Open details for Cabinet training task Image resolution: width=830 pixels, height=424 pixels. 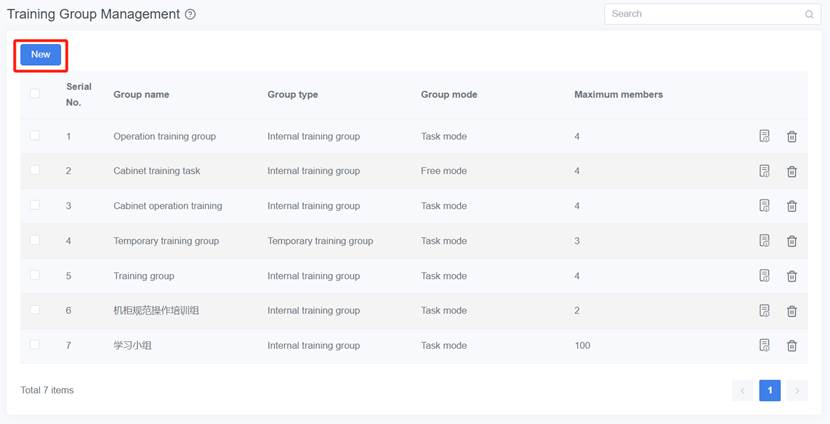(764, 171)
